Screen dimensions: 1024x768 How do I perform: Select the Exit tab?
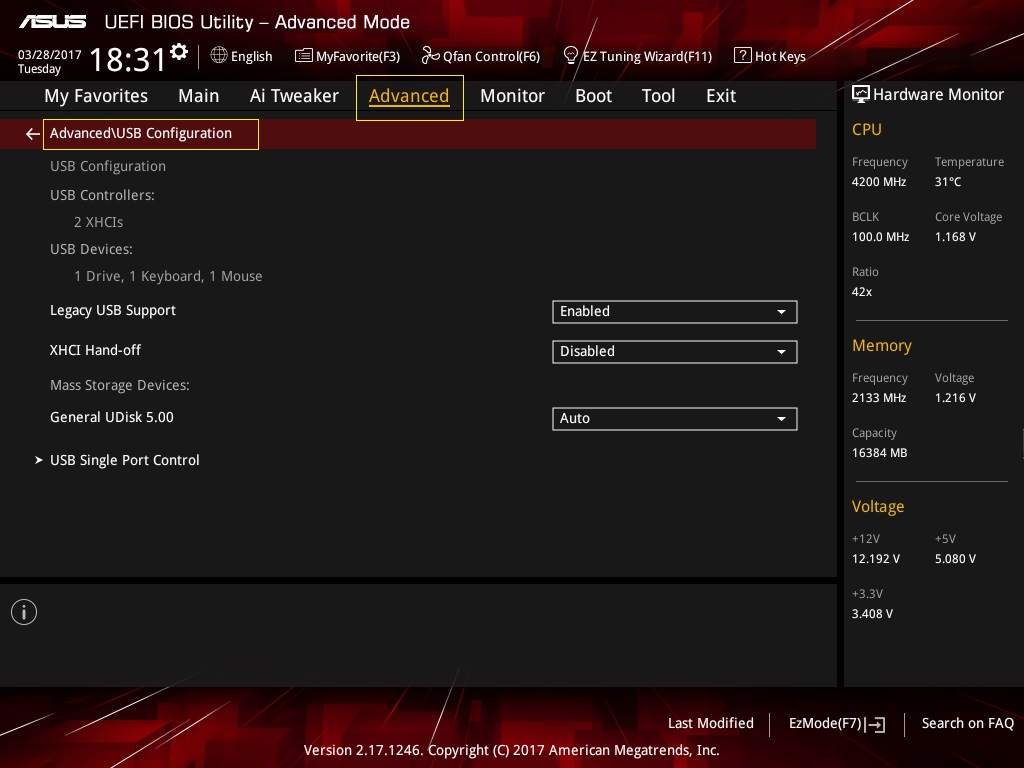tap(721, 96)
